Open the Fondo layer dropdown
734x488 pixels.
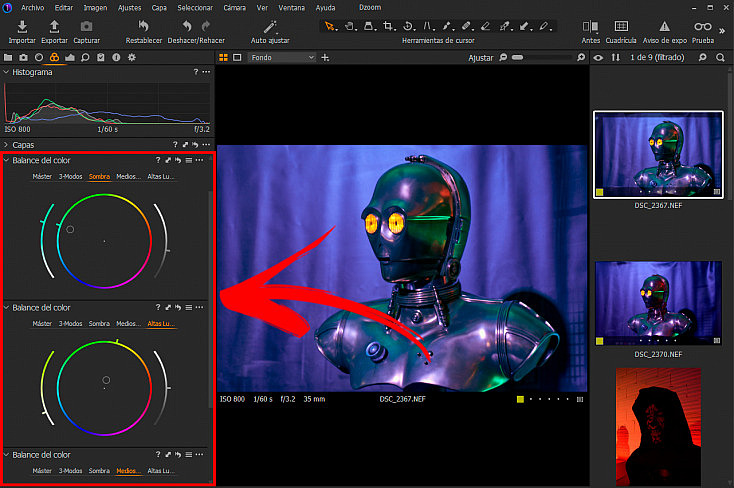(x=282, y=57)
